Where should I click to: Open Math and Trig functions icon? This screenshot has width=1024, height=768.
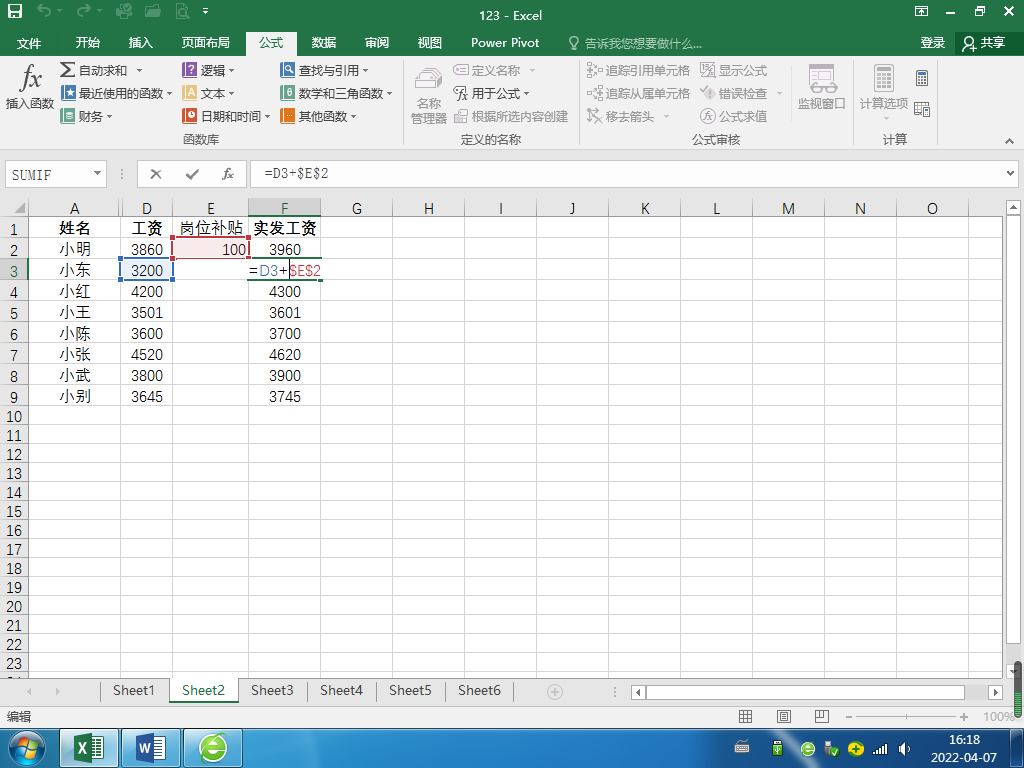287,93
